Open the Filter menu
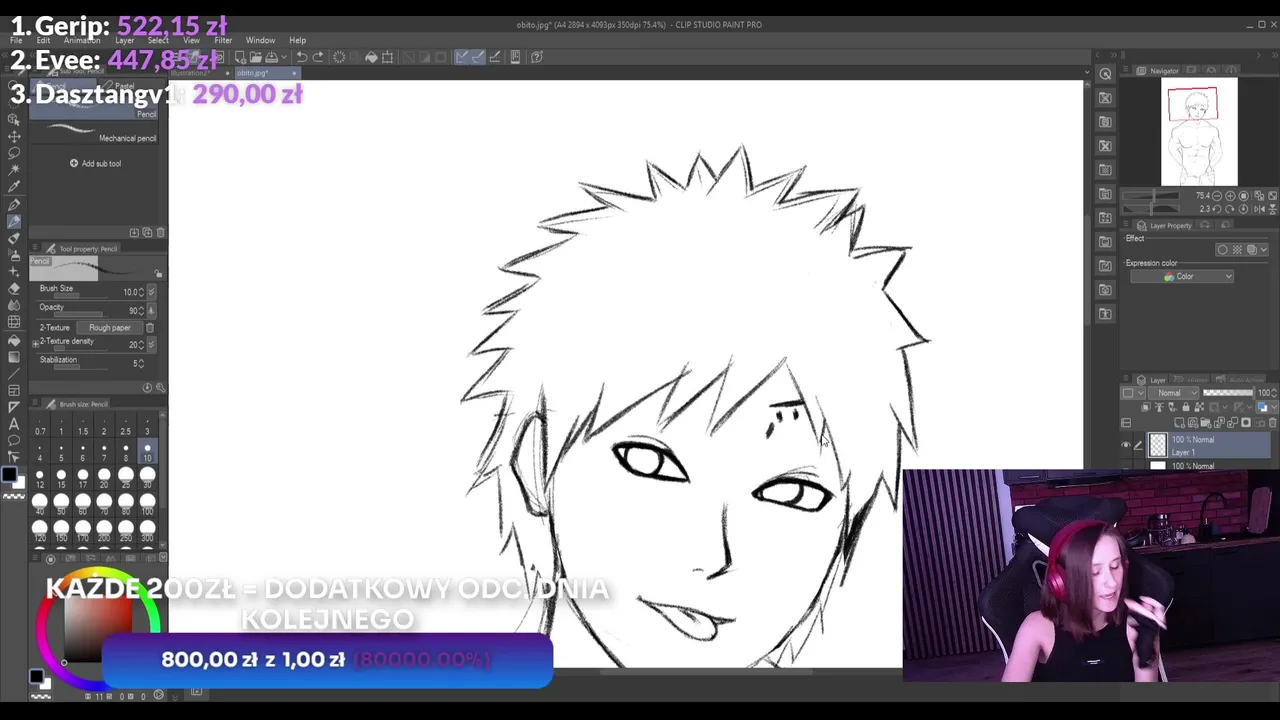This screenshot has width=1280, height=720. 223,40
